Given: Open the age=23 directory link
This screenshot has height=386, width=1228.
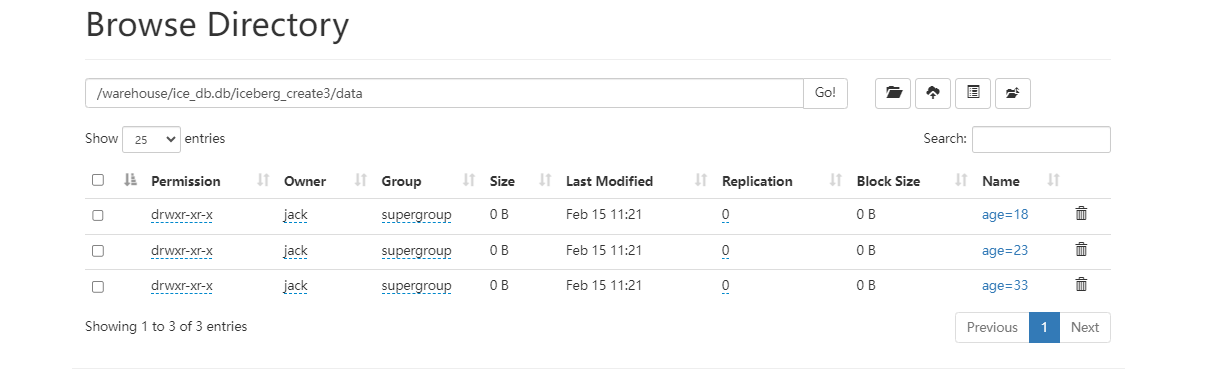Looking at the screenshot, I should click(x=1005, y=250).
